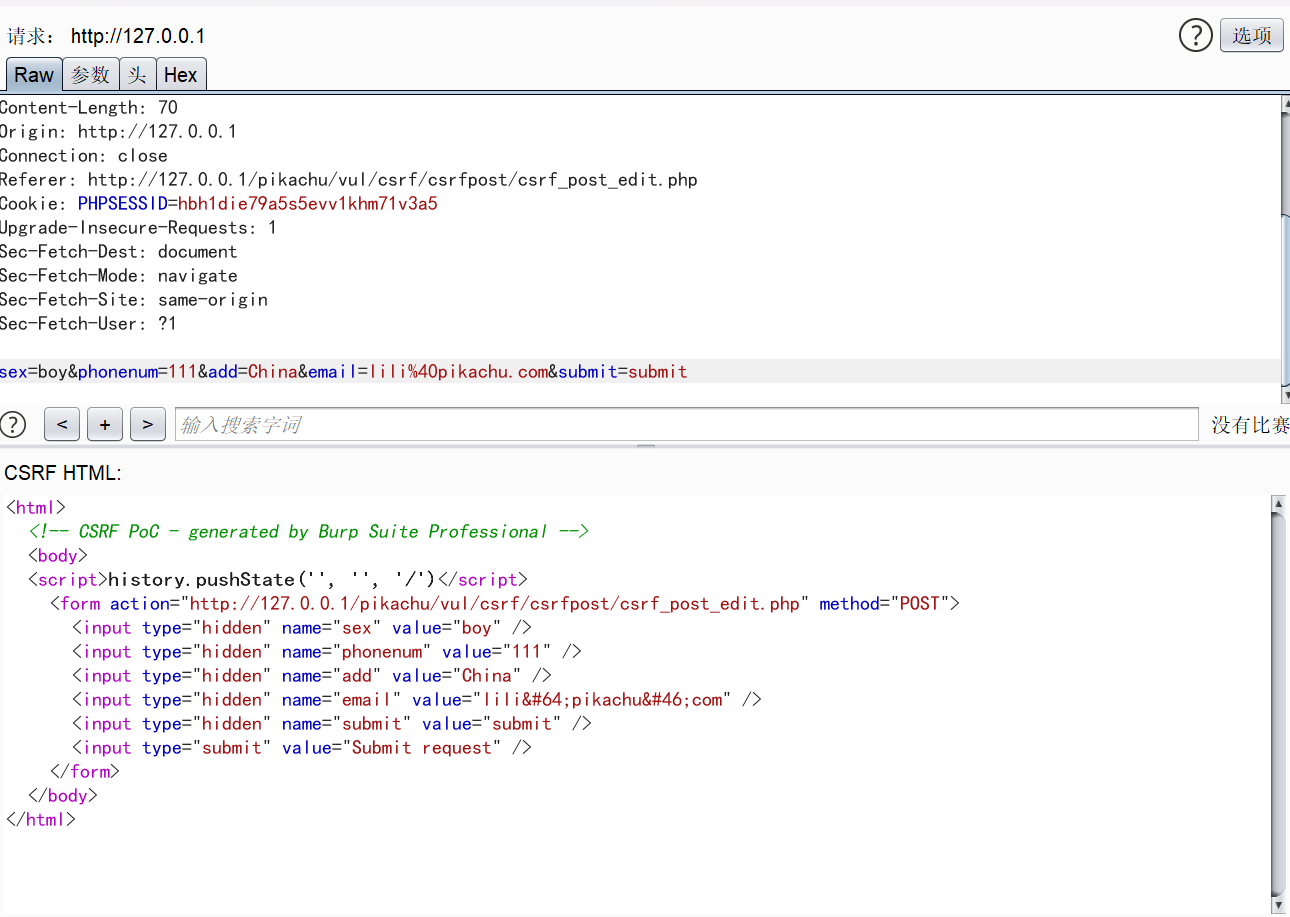
Task: Click the closing </form> tag
Action: click(85, 772)
